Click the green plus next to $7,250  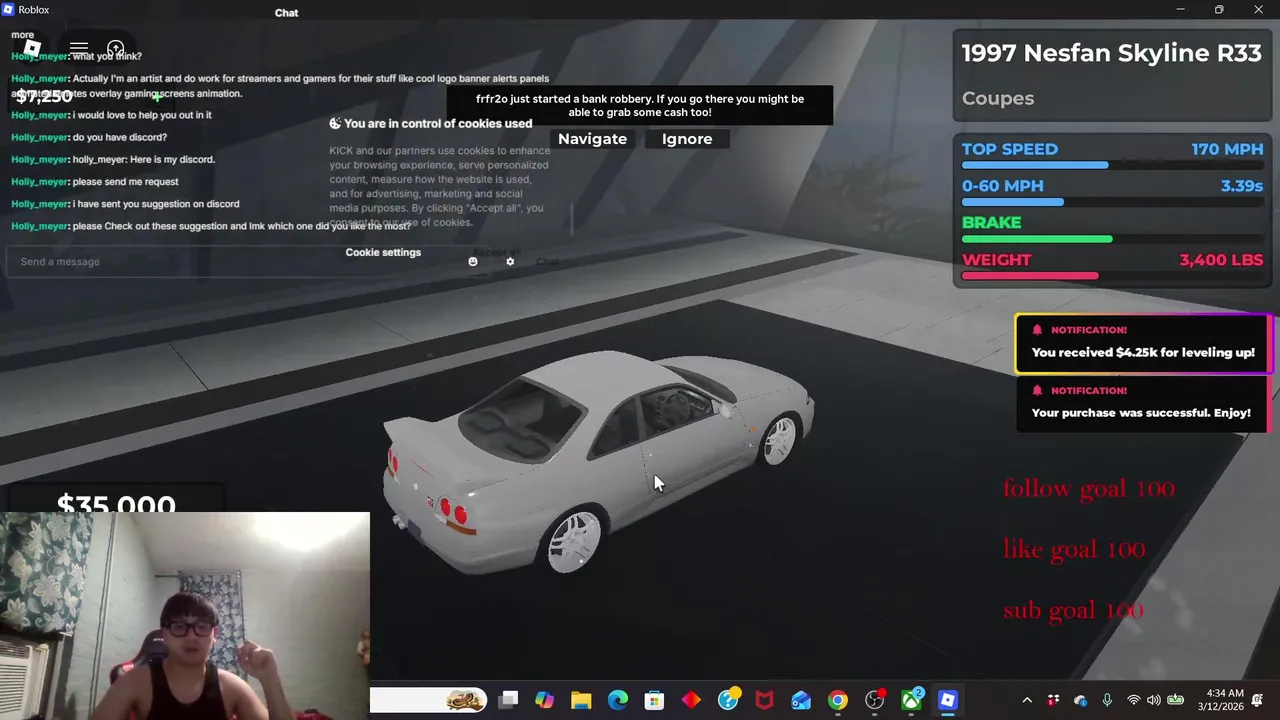click(x=156, y=96)
